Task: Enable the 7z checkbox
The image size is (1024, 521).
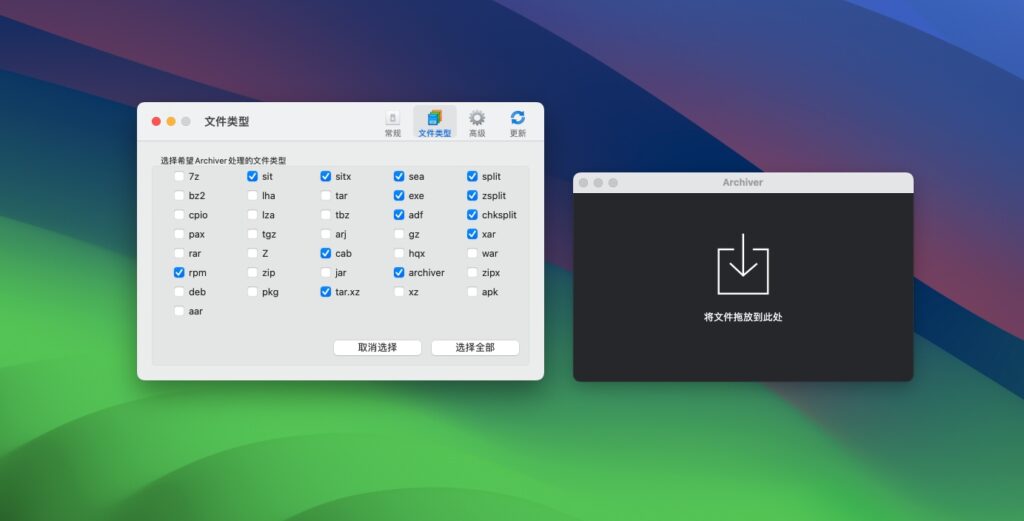Action: pyautogui.click(x=179, y=176)
